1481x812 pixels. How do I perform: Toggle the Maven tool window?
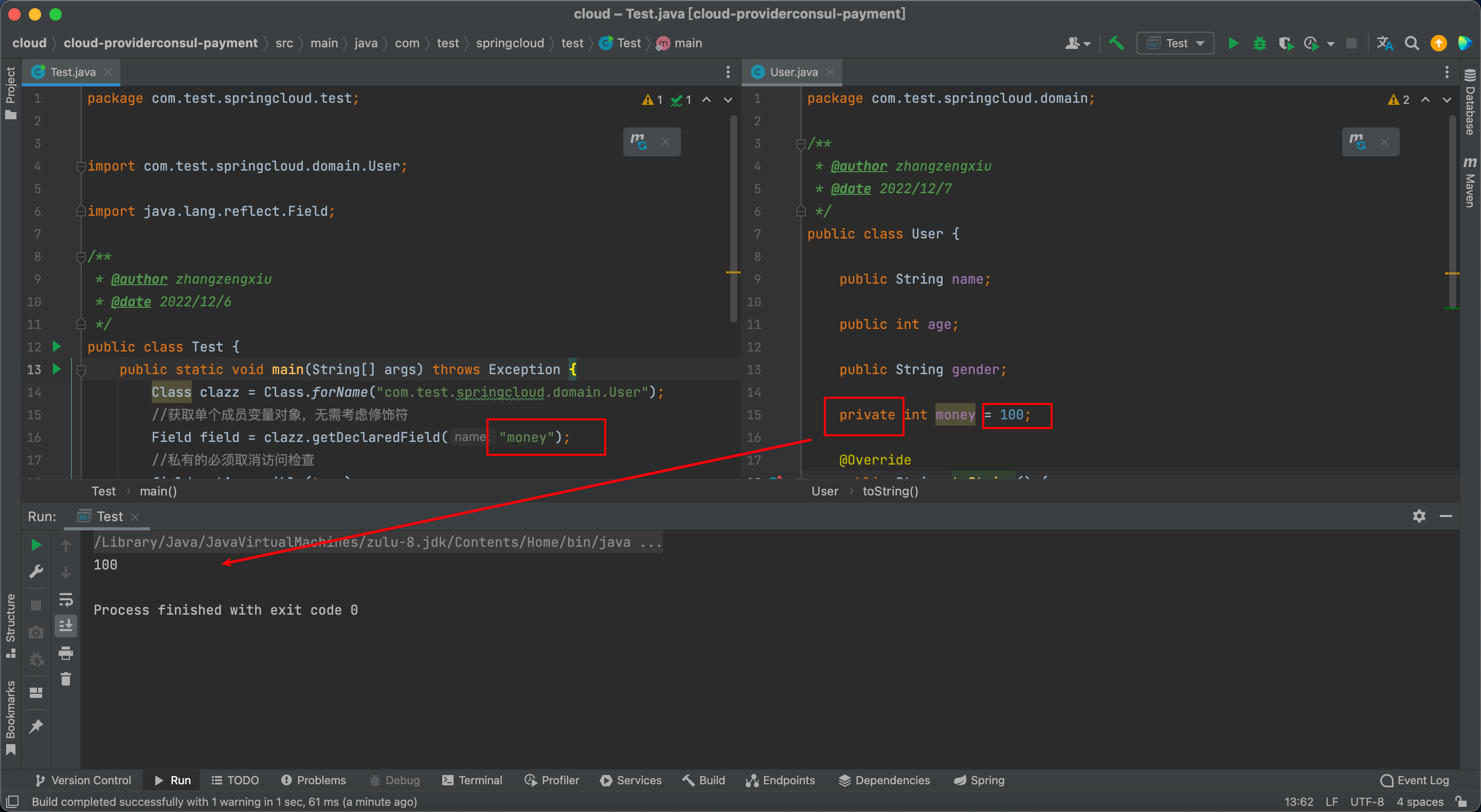point(1470,181)
